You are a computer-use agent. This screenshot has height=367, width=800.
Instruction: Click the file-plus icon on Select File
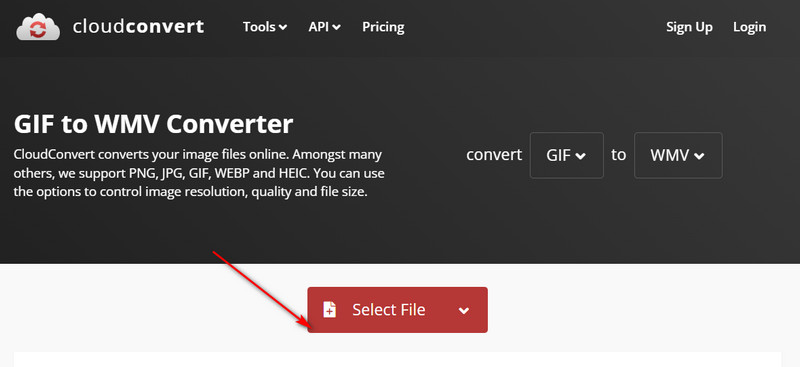(x=330, y=310)
